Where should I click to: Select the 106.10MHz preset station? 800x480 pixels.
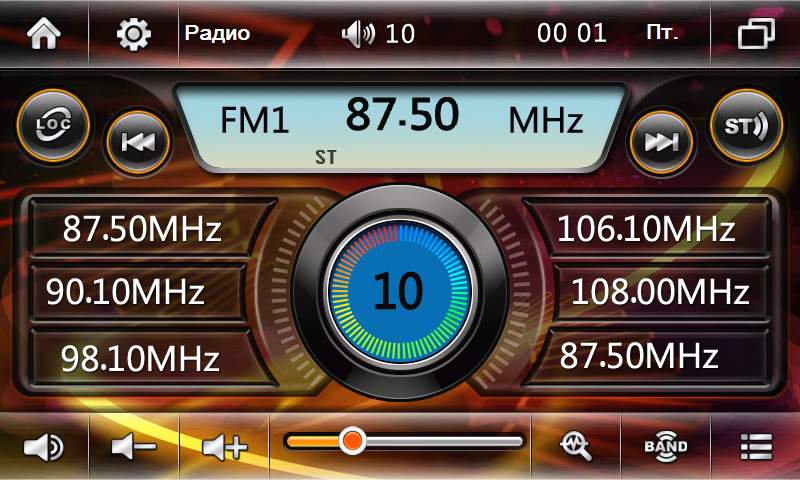[x=645, y=229]
